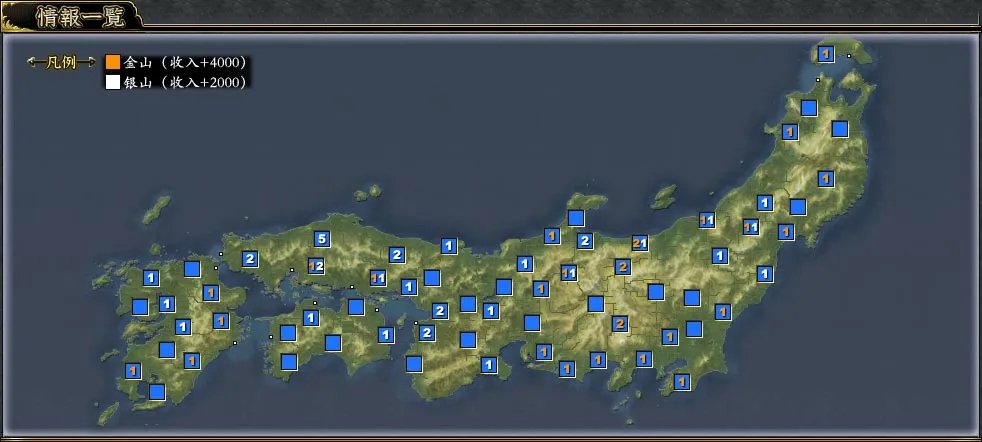Click the orange 金山 legend swatch
Image resolution: width=982 pixels, height=442 pixels.
click(x=113, y=63)
